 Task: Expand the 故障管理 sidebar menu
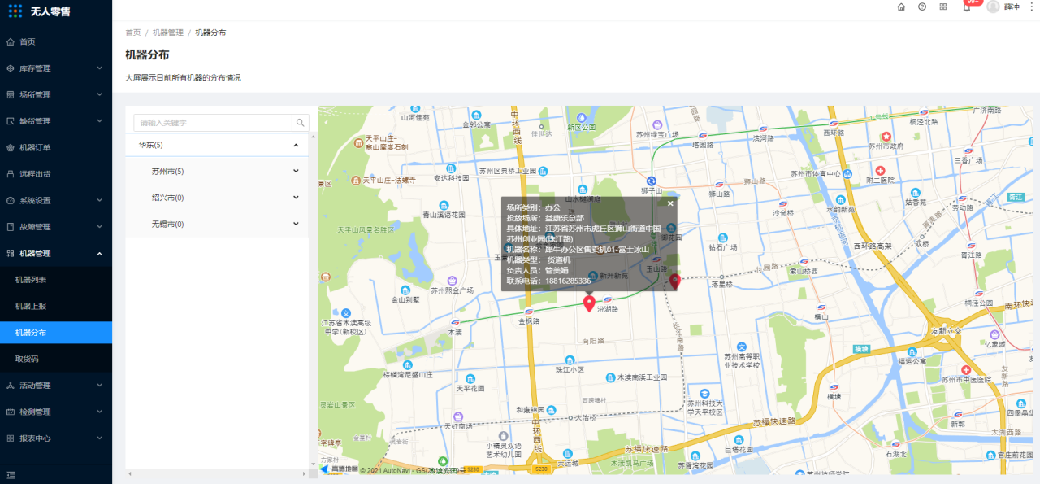click(56, 227)
